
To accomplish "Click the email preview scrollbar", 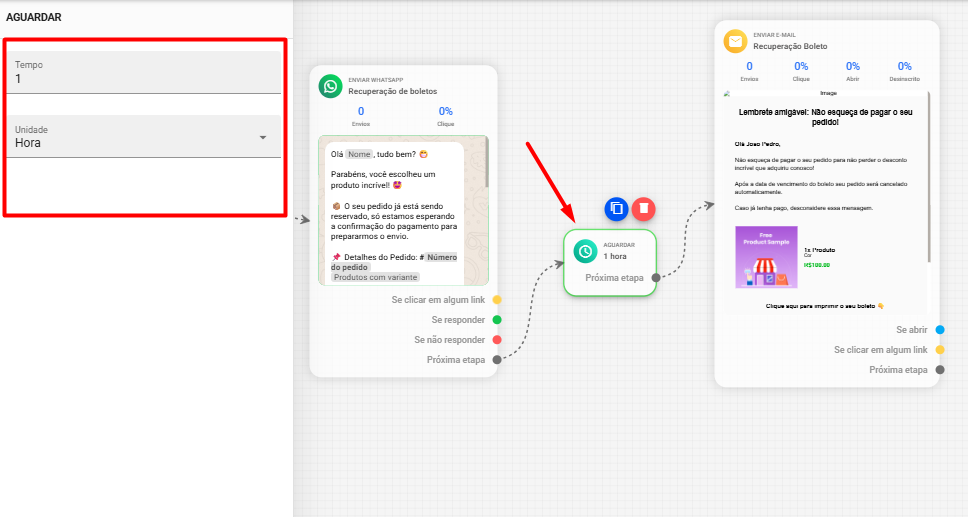I will [930, 180].
